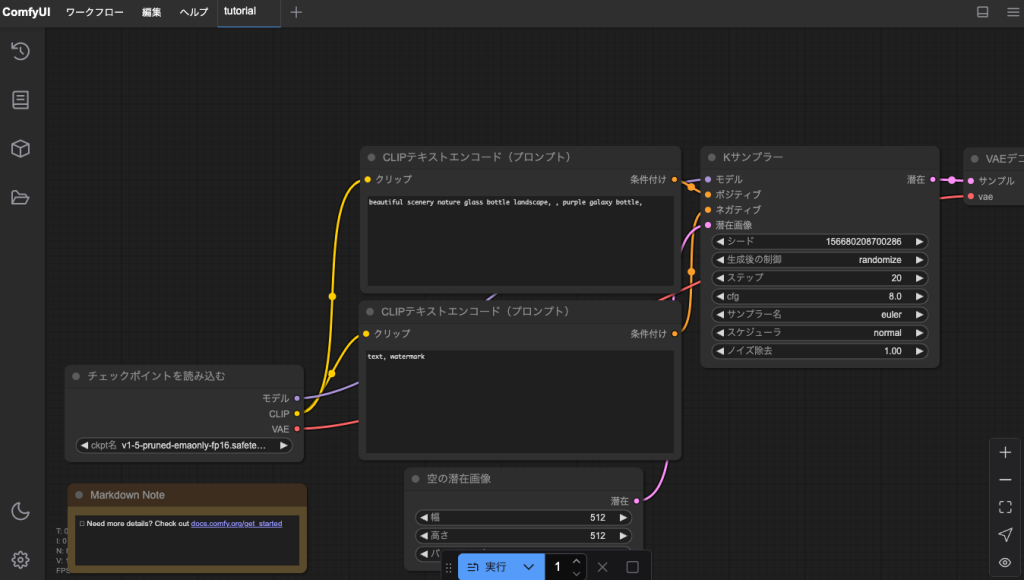Open the サンプラー名 euler dropdown
This screenshot has height=580, width=1024.
819,314
